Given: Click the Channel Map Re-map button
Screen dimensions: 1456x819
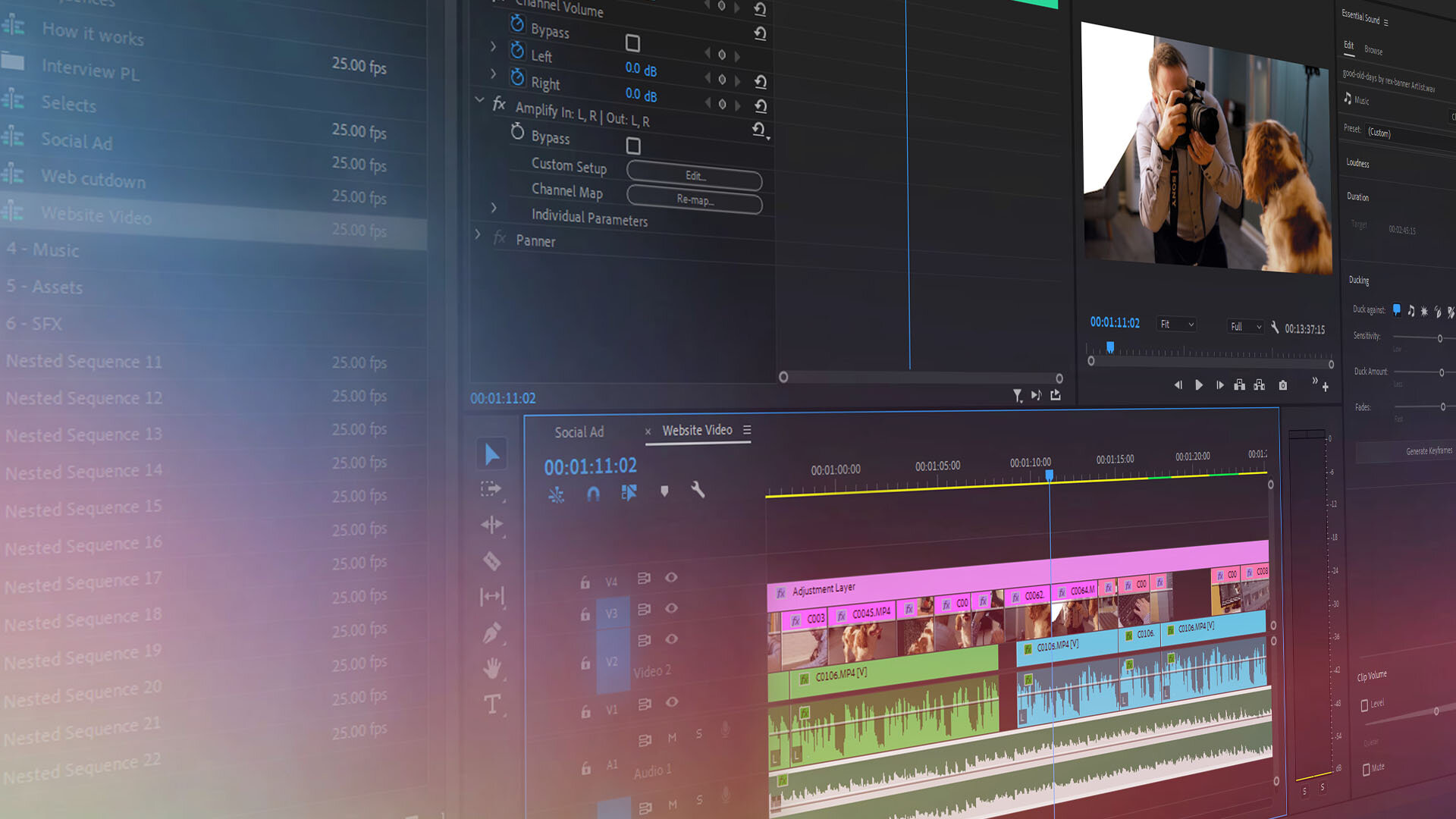Looking at the screenshot, I should point(695,200).
